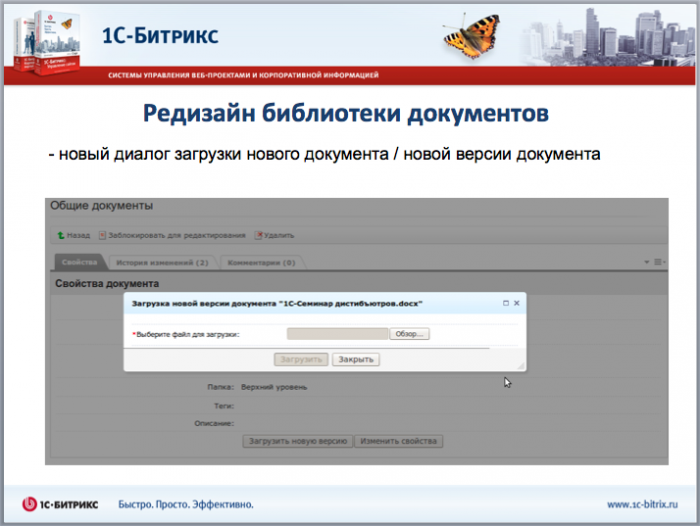Click Заблокировать для редактирования in toolbar
The width and height of the screenshot is (700, 526).
pos(172,235)
